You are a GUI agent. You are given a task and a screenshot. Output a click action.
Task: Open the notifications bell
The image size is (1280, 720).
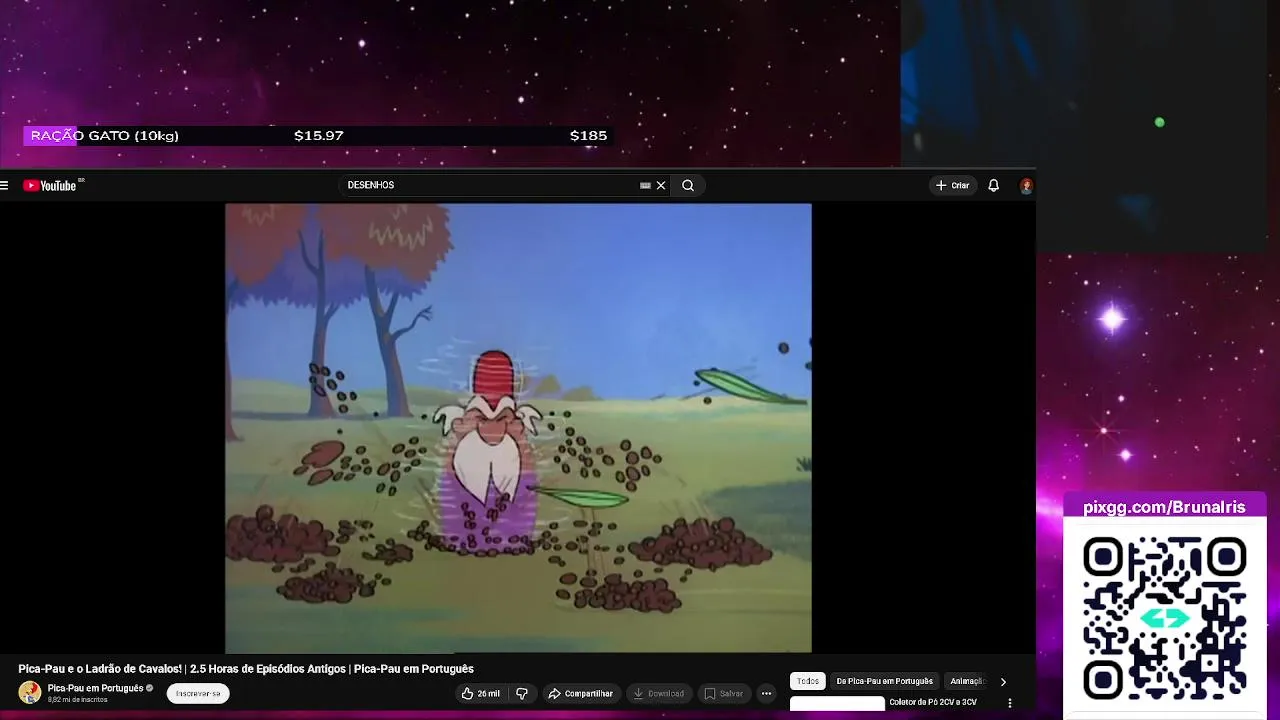[x=993, y=185]
